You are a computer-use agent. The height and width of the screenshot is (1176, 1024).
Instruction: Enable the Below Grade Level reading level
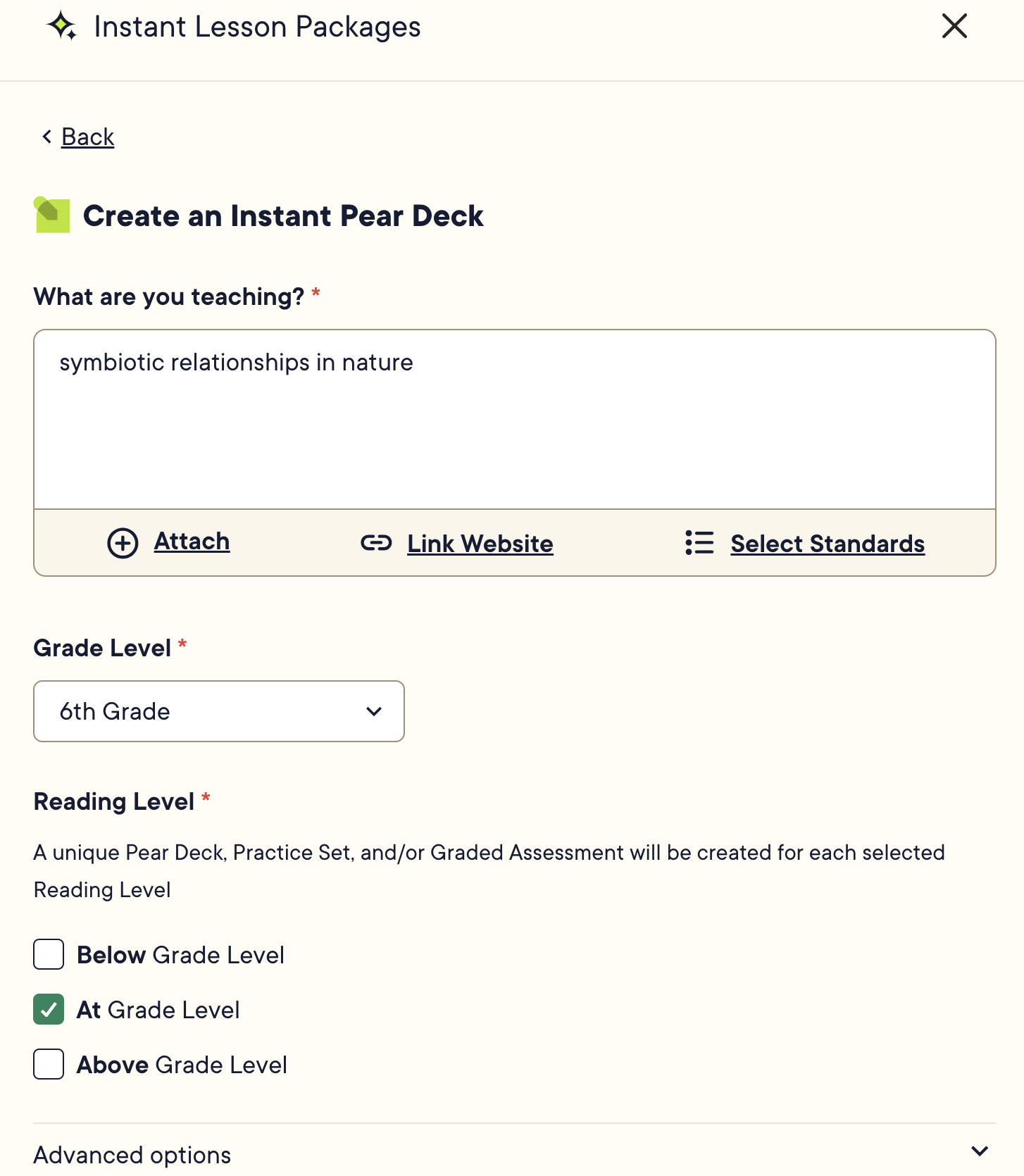pos(48,955)
